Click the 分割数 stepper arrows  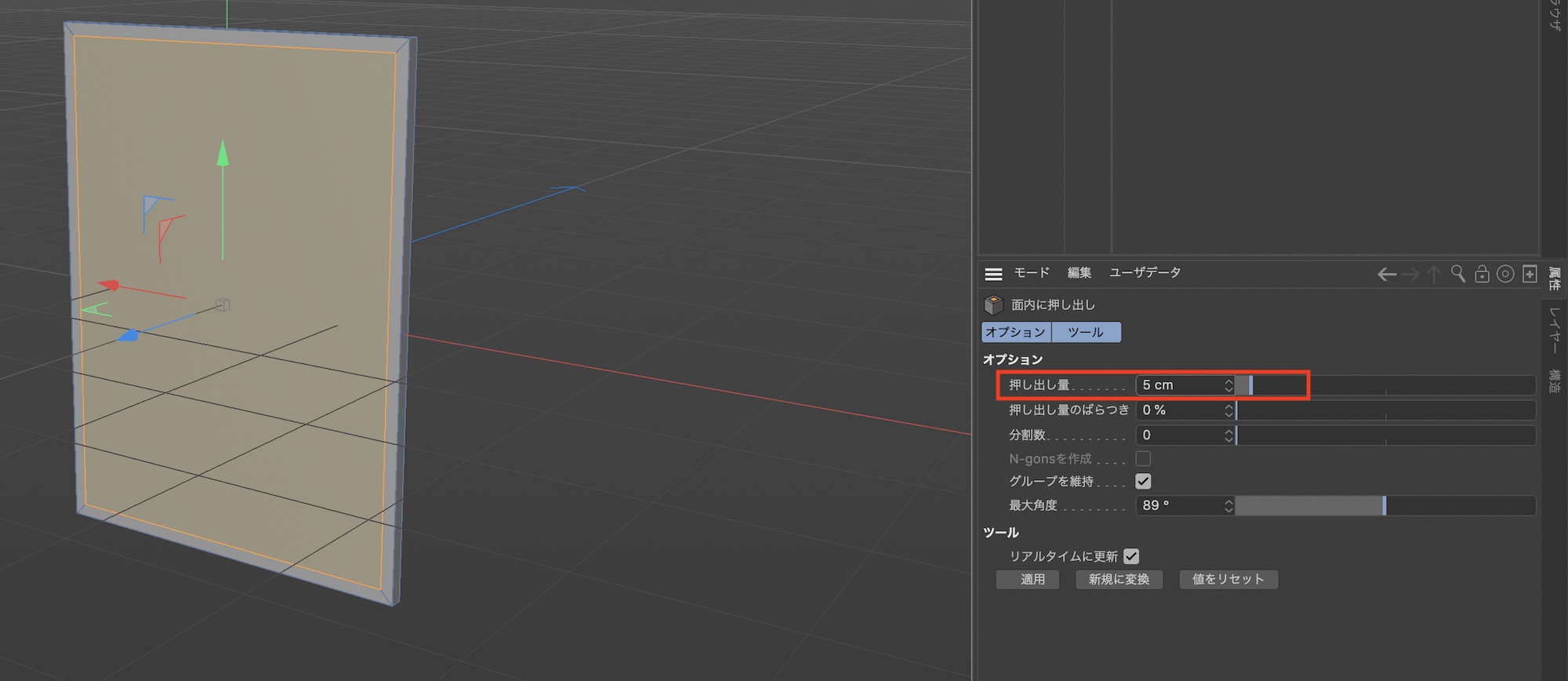click(1229, 435)
